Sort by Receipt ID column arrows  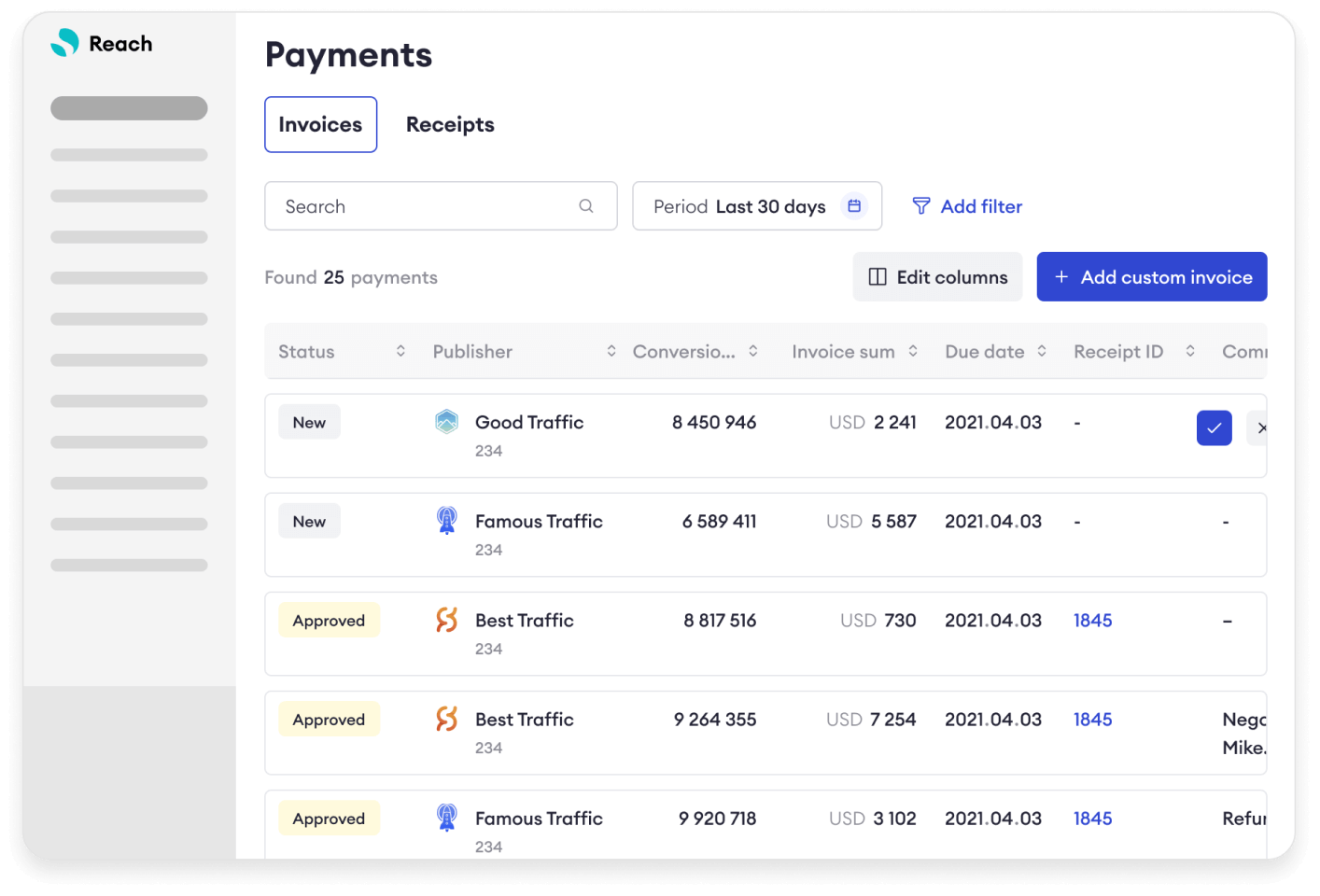click(1190, 351)
